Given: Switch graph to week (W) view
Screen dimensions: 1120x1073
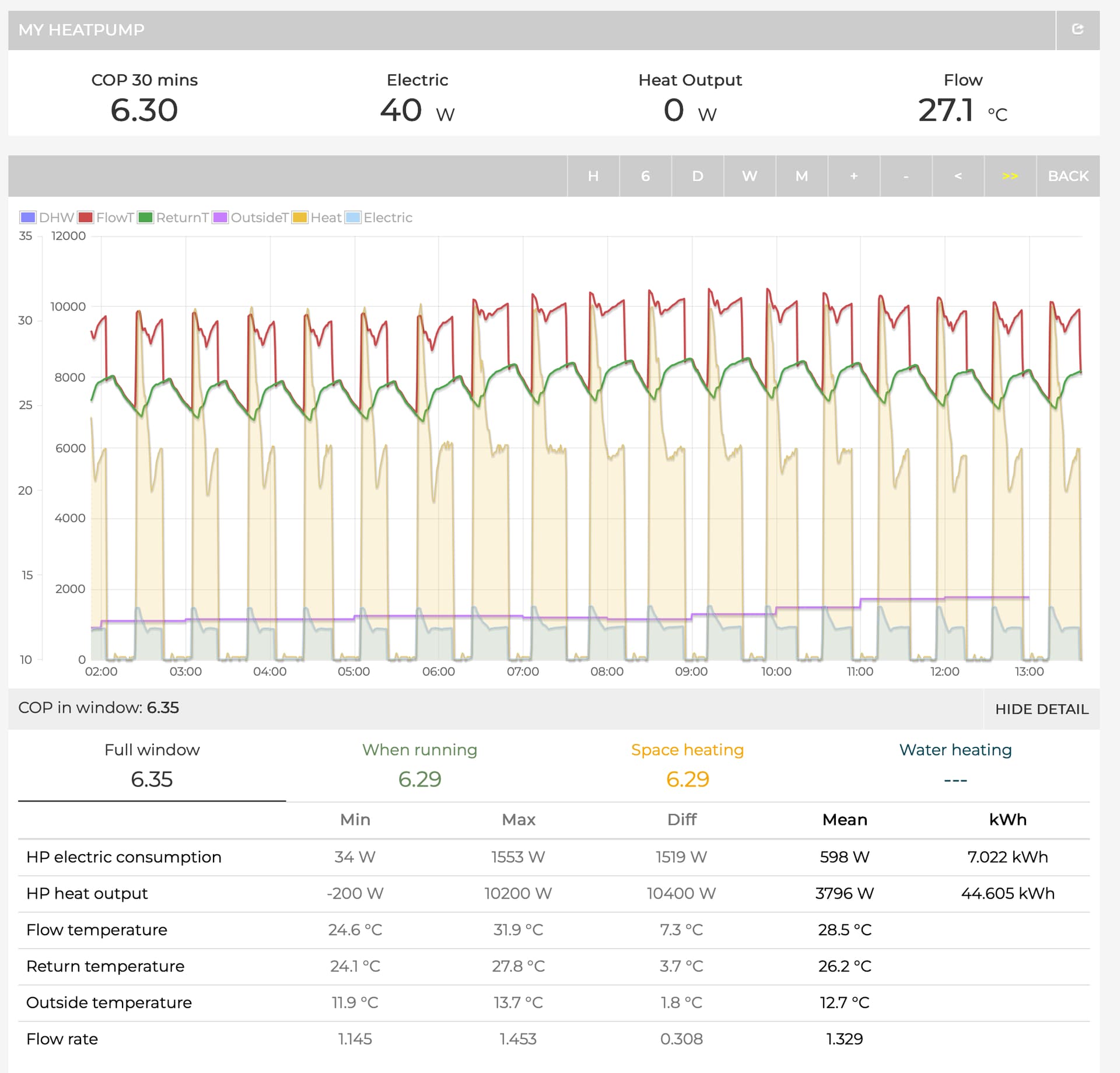Looking at the screenshot, I should pyautogui.click(x=749, y=176).
